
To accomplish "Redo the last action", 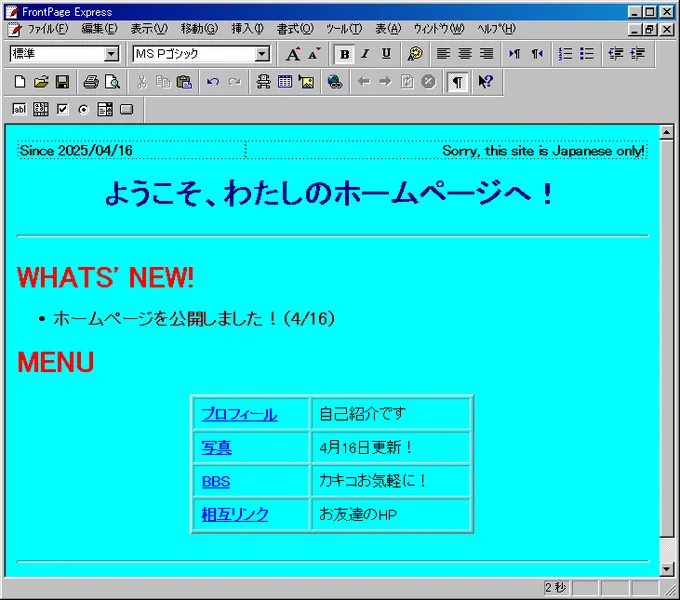I will click(x=234, y=82).
